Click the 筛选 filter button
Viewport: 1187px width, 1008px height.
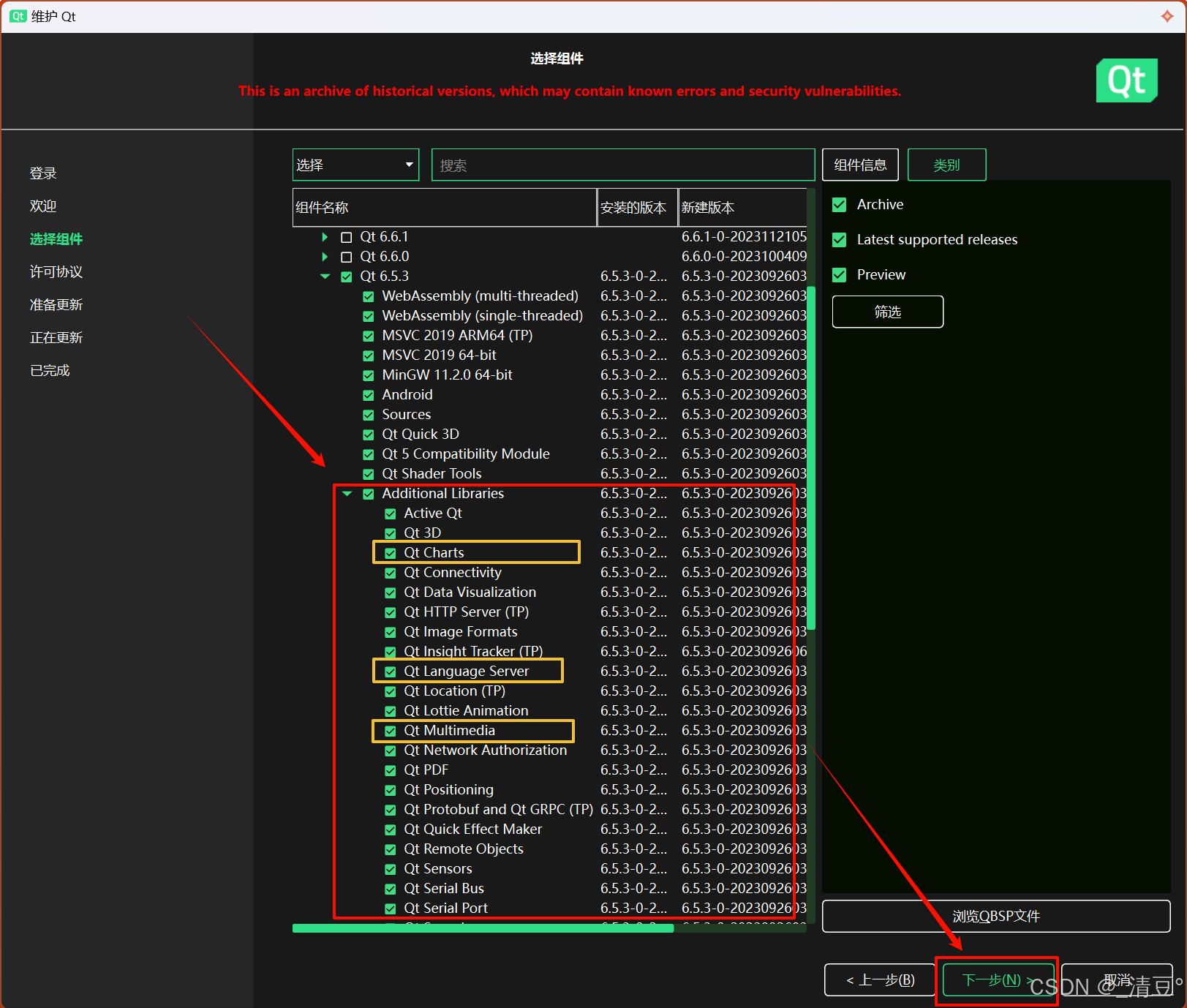(888, 312)
